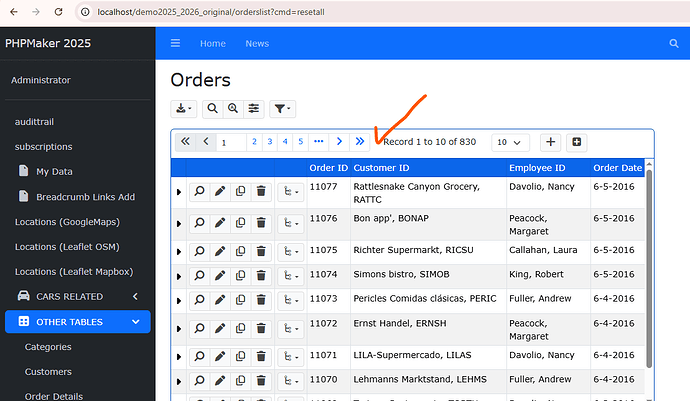690x401 pixels.
Task: Delete order 11074 with the trash icon
Action: coord(261,274)
